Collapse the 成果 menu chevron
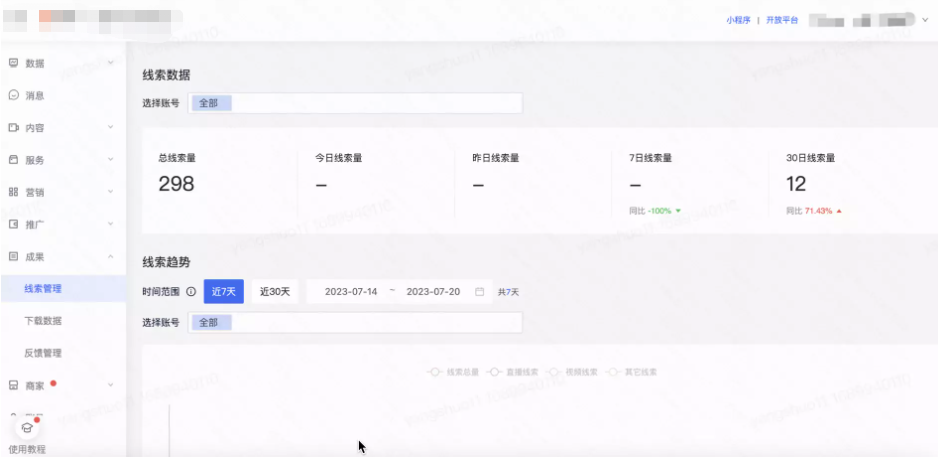The image size is (938, 459). [x=111, y=257]
